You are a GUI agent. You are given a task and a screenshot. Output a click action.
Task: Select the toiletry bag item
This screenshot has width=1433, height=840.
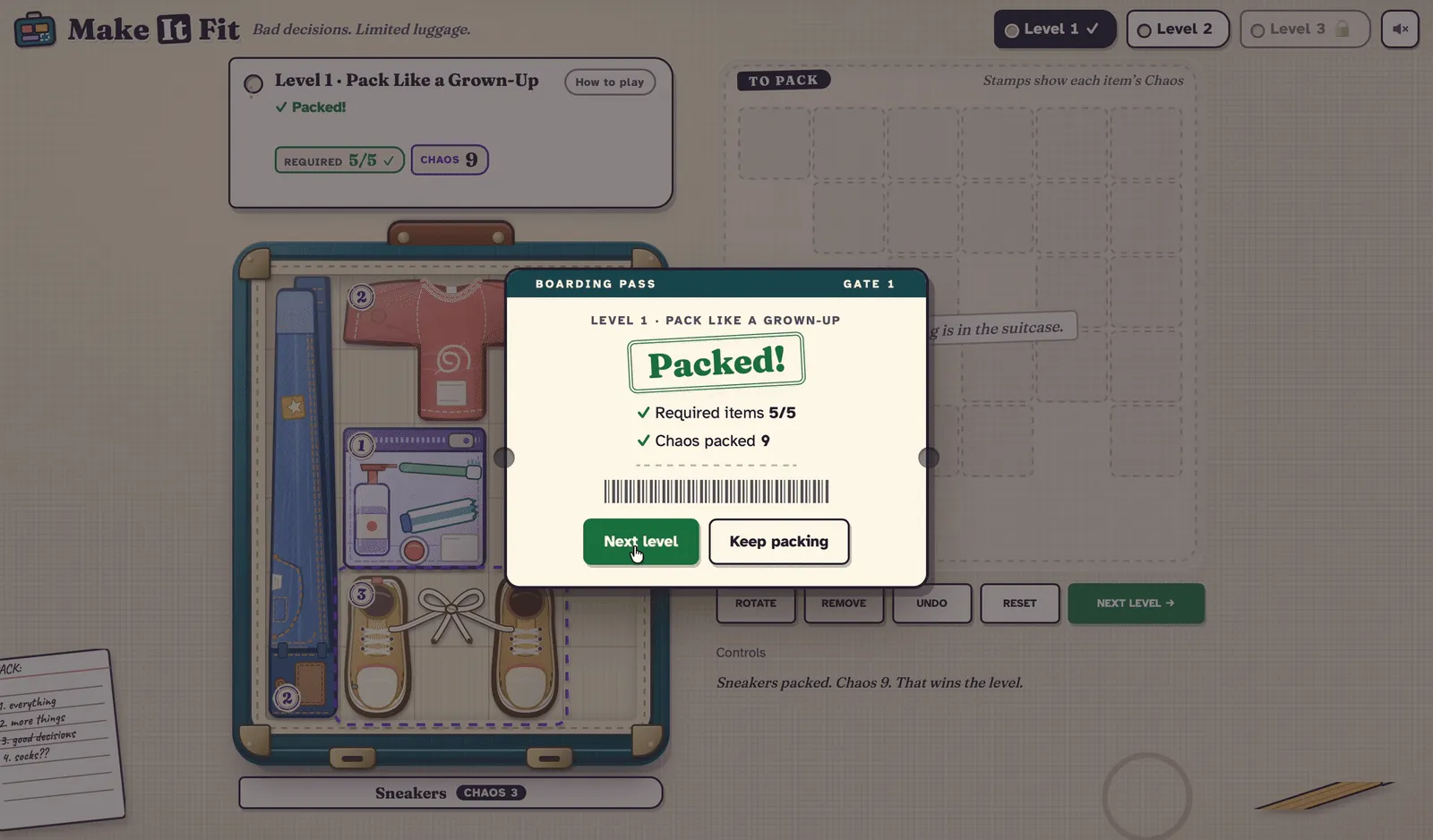click(415, 497)
